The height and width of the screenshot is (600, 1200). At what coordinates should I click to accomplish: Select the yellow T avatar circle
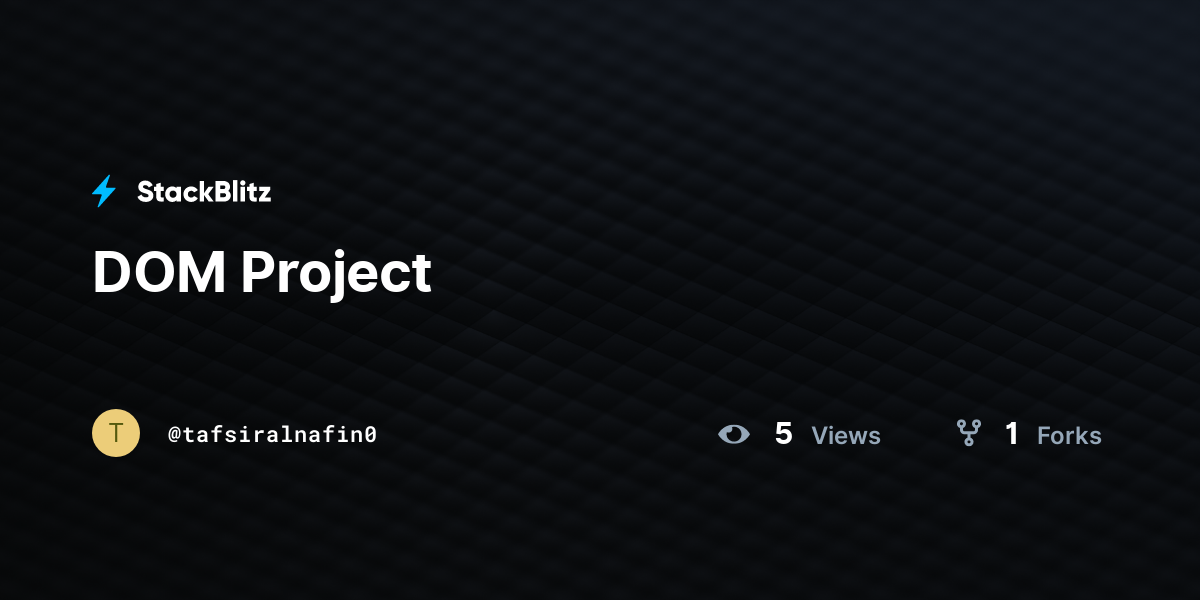coord(116,433)
